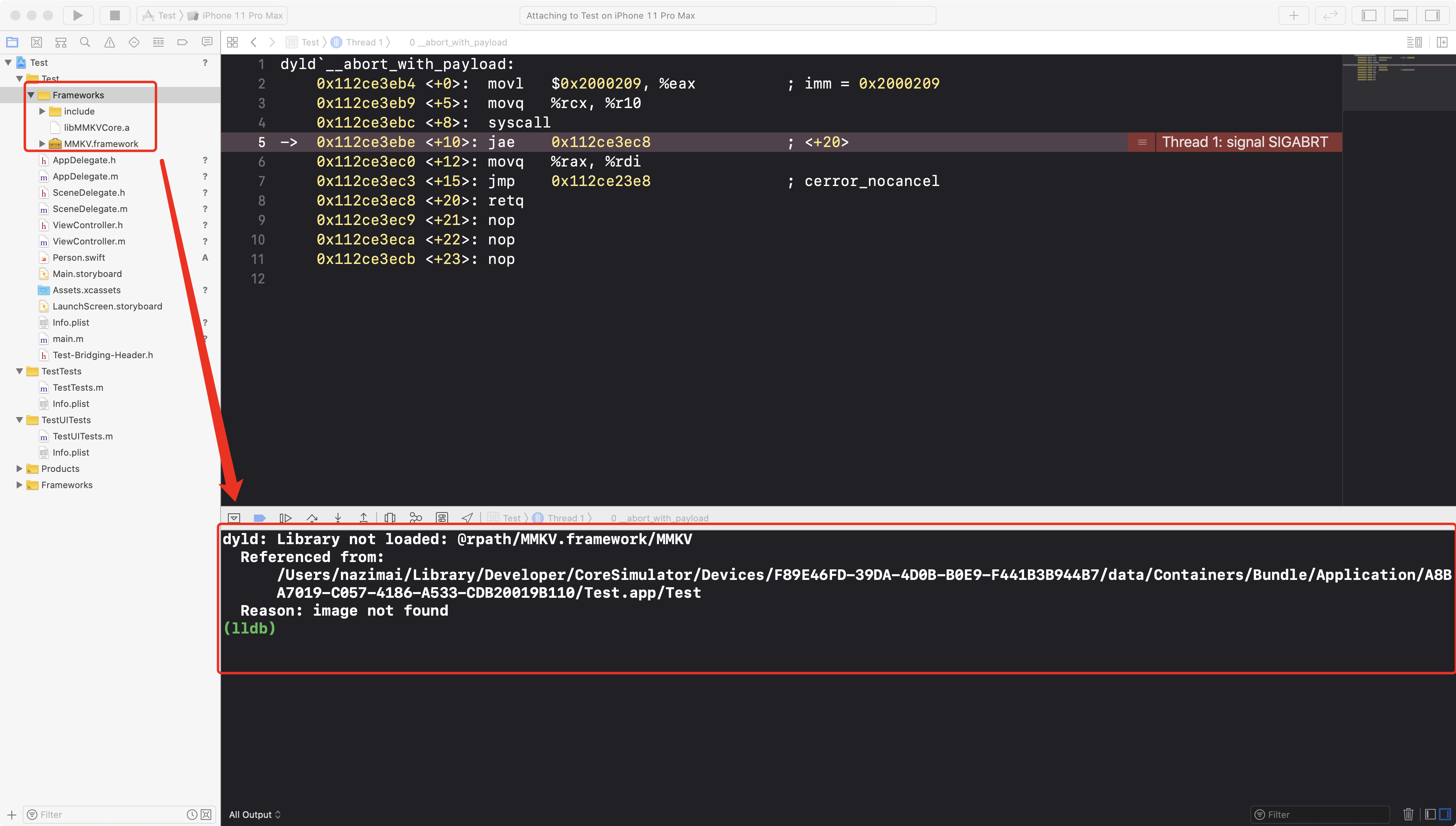The height and width of the screenshot is (826, 1456).
Task: Expand the Products folder
Action: [x=19, y=469]
